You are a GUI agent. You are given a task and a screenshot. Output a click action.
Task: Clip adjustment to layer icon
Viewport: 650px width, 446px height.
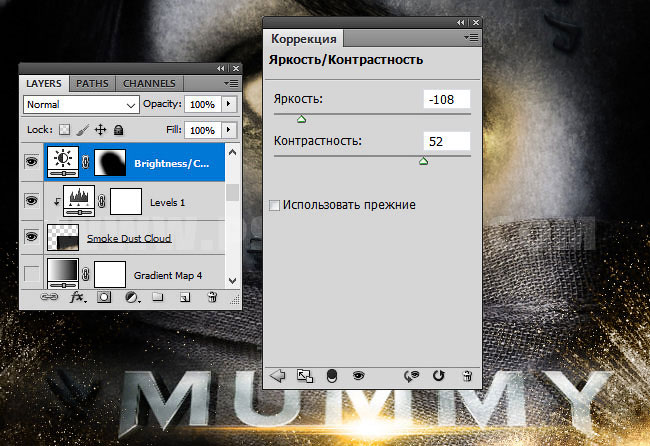pos(332,376)
